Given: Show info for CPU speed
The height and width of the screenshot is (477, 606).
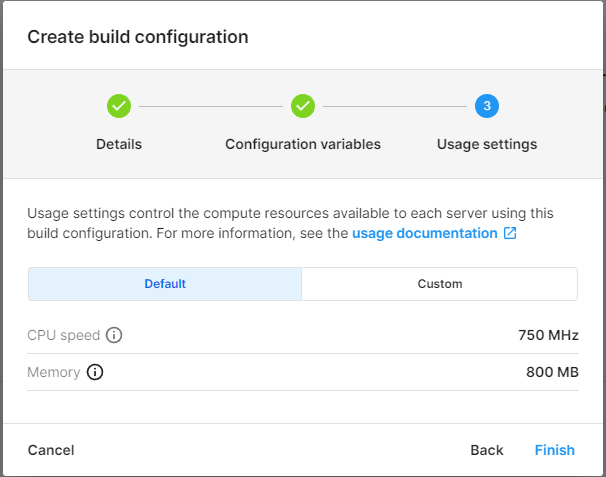Looking at the screenshot, I should tap(114, 335).
